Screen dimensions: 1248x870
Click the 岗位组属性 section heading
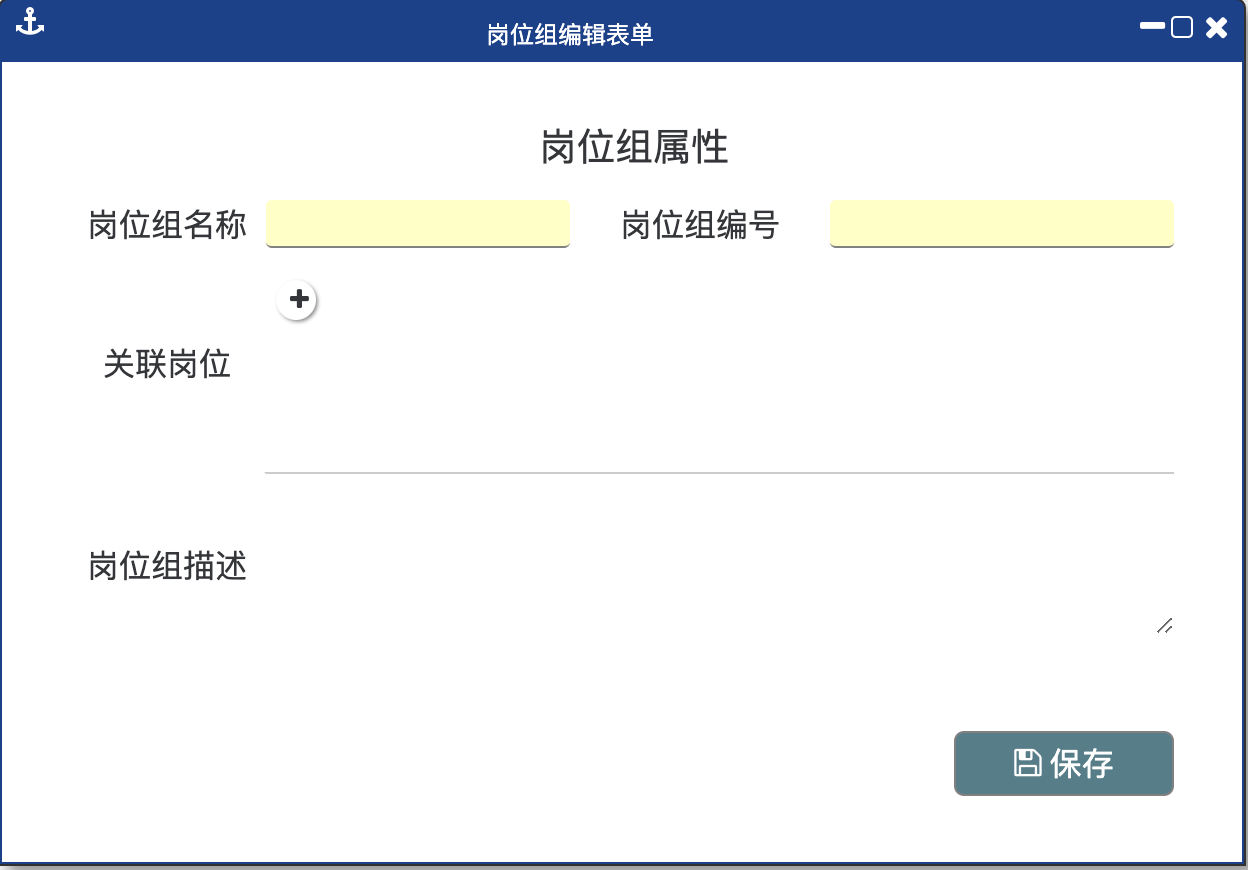click(x=634, y=147)
